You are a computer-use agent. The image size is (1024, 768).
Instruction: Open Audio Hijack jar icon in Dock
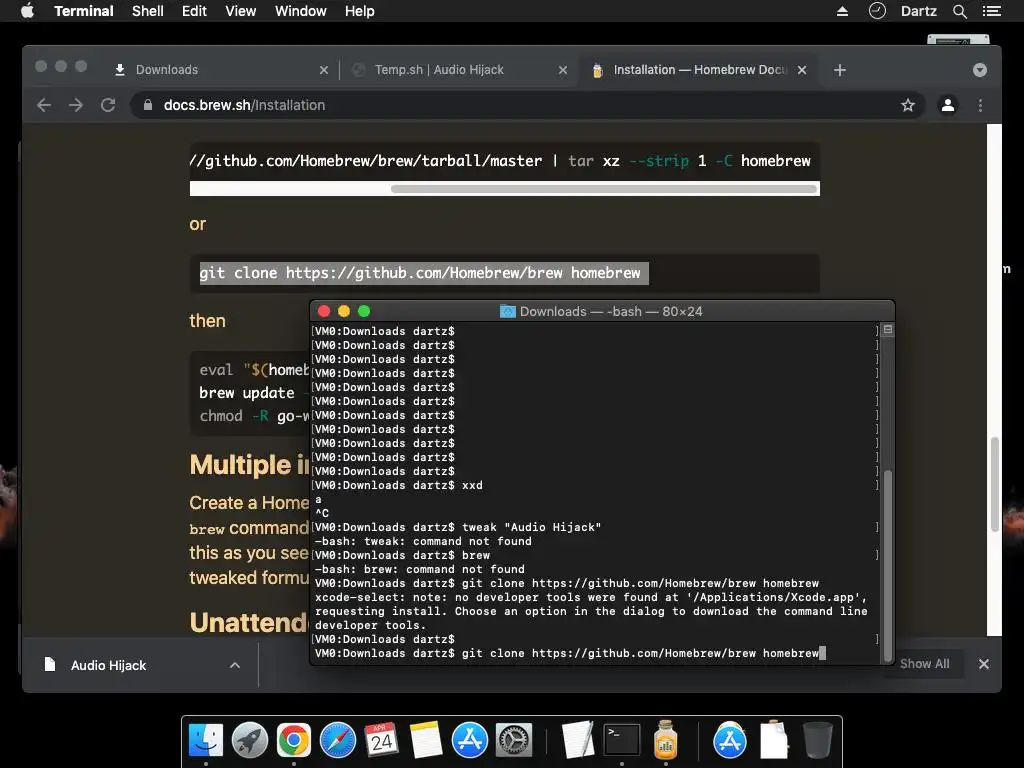pos(665,741)
